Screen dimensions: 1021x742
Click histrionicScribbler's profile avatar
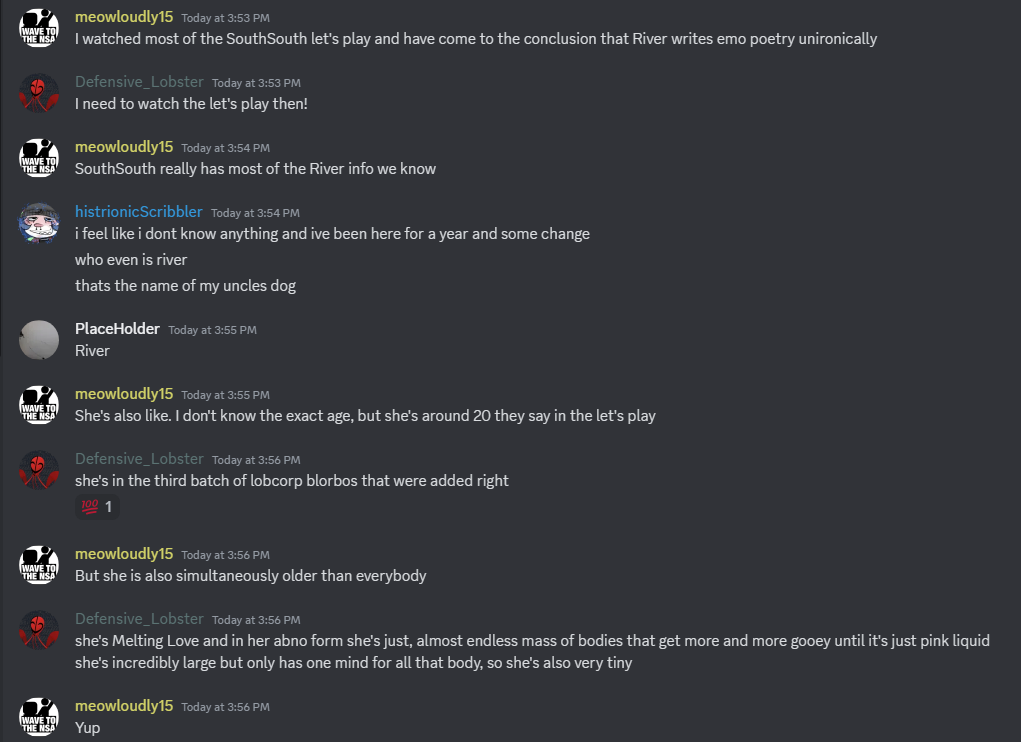[39, 223]
